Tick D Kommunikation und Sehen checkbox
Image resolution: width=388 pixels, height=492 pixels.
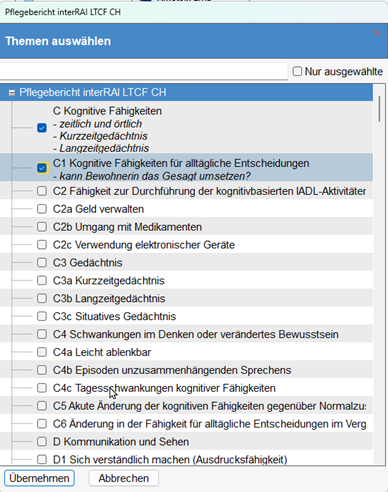pyautogui.click(x=42, y=442)
